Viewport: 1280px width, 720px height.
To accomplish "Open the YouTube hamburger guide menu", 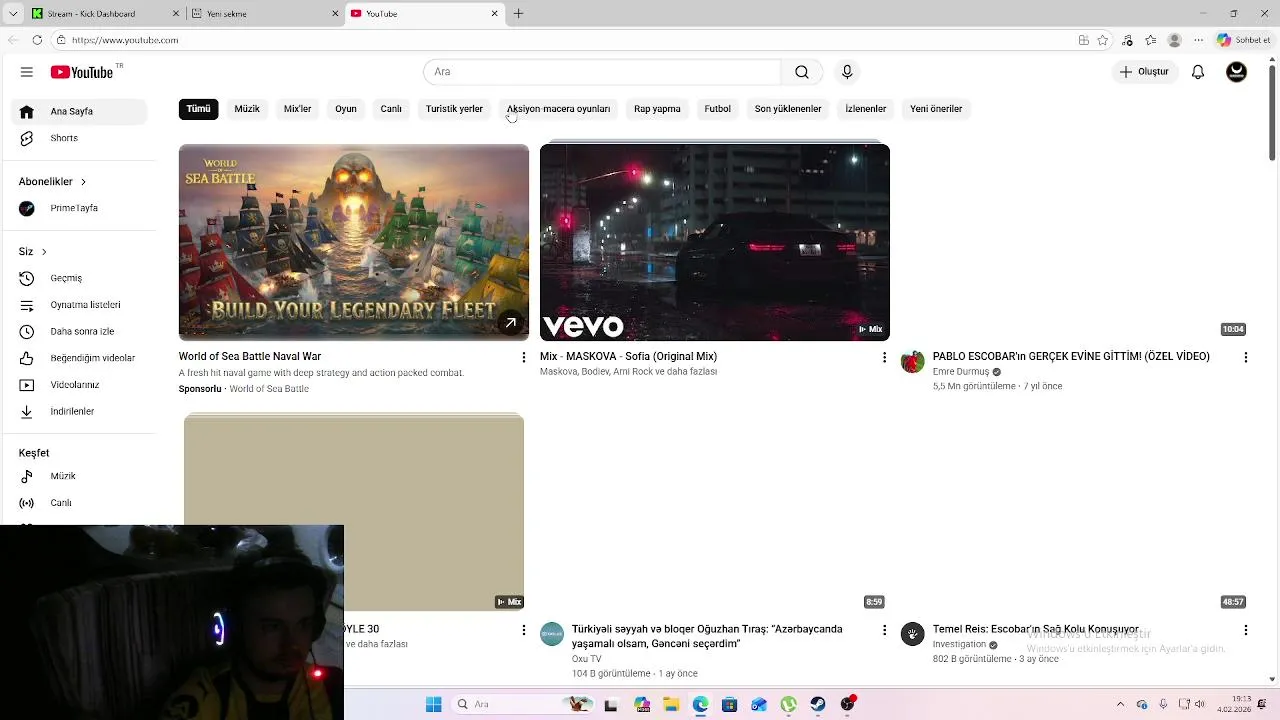I will [27, 72].
